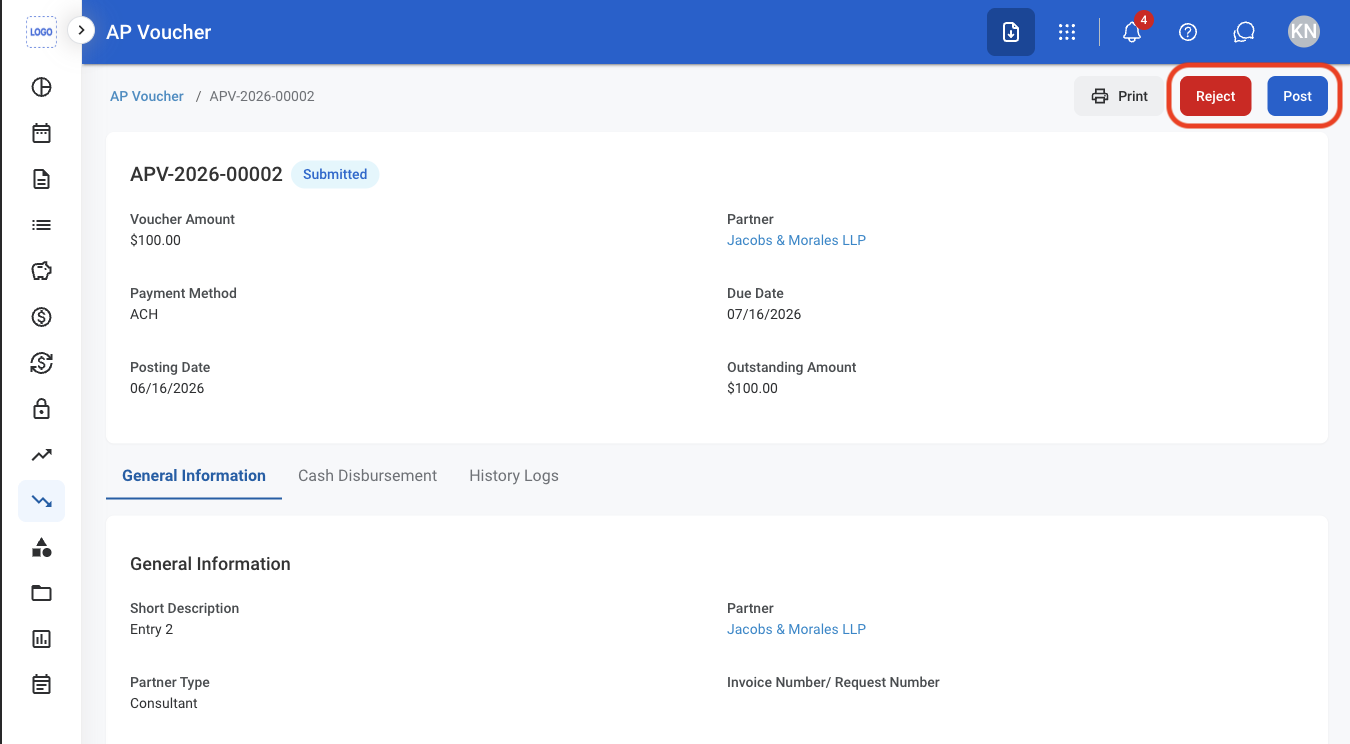Expand the sidebar with the chevron arrow
1350x744 pixels.
81,31
